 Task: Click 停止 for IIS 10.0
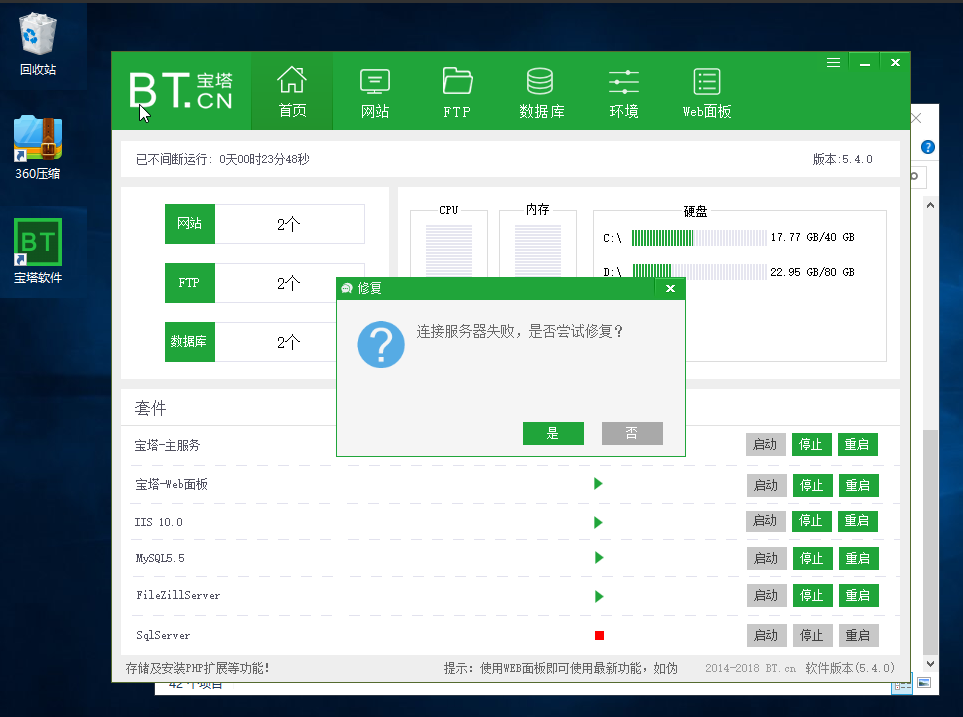click(x=811, y=521)
